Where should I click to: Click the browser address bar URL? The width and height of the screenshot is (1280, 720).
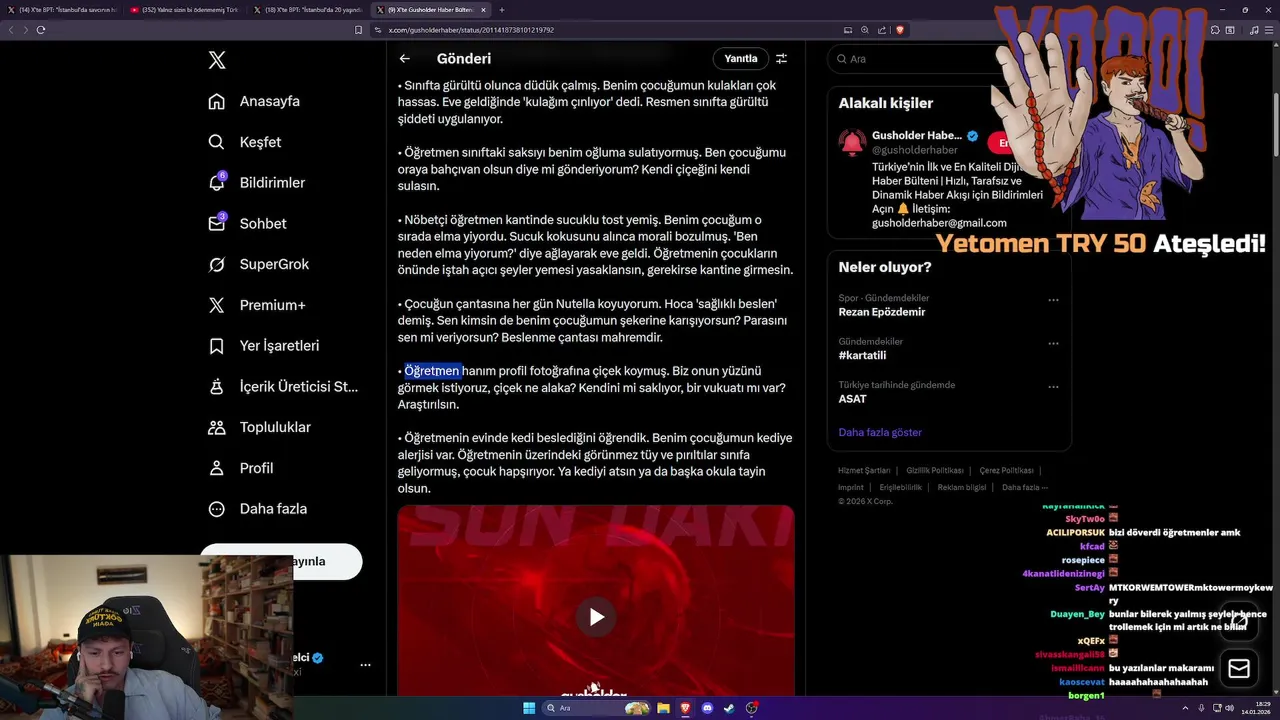(x=470, y=30)
